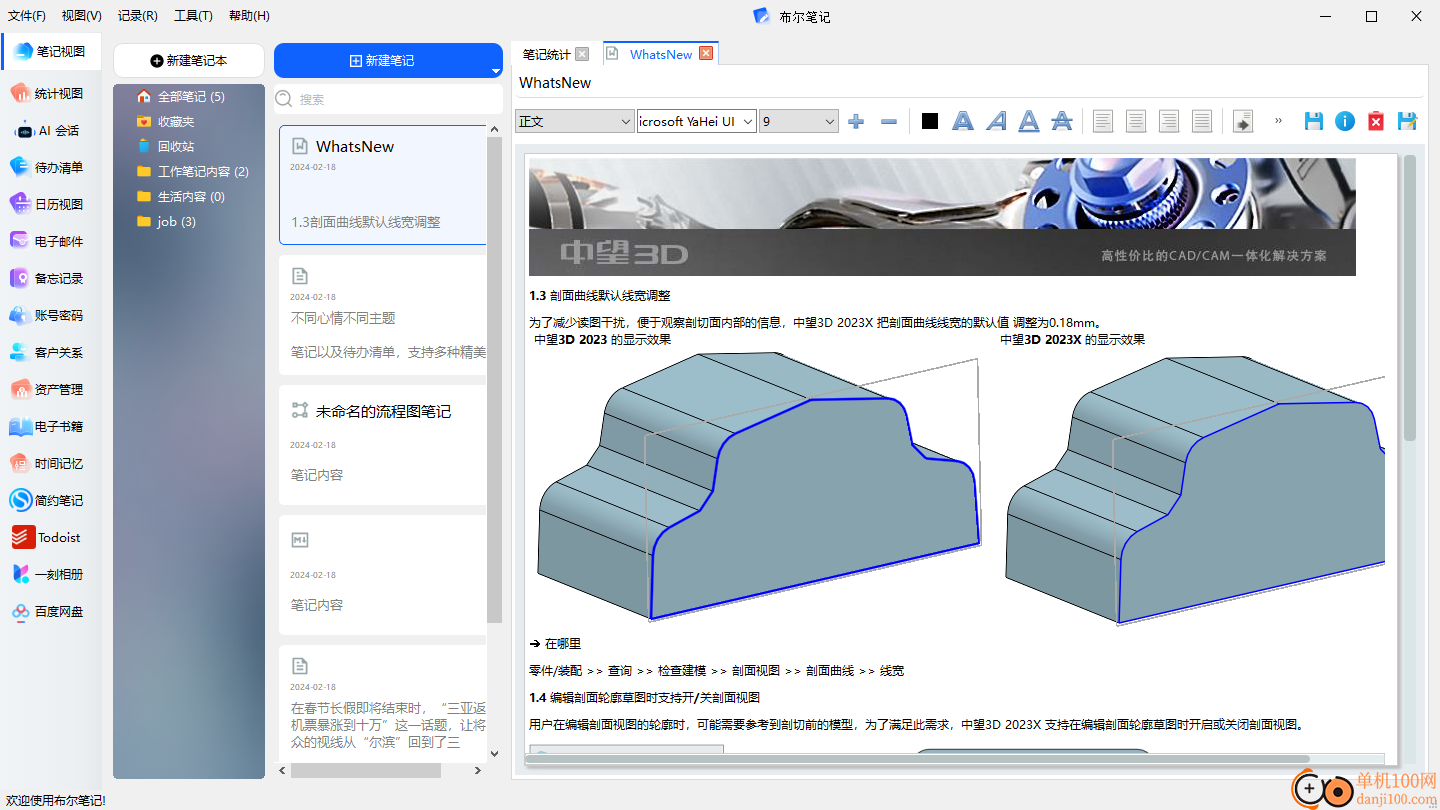The width and height of the screenshot is (1440, 810).
Task: Expand toolbar overflow chevron
Action: coord(1278,121)
